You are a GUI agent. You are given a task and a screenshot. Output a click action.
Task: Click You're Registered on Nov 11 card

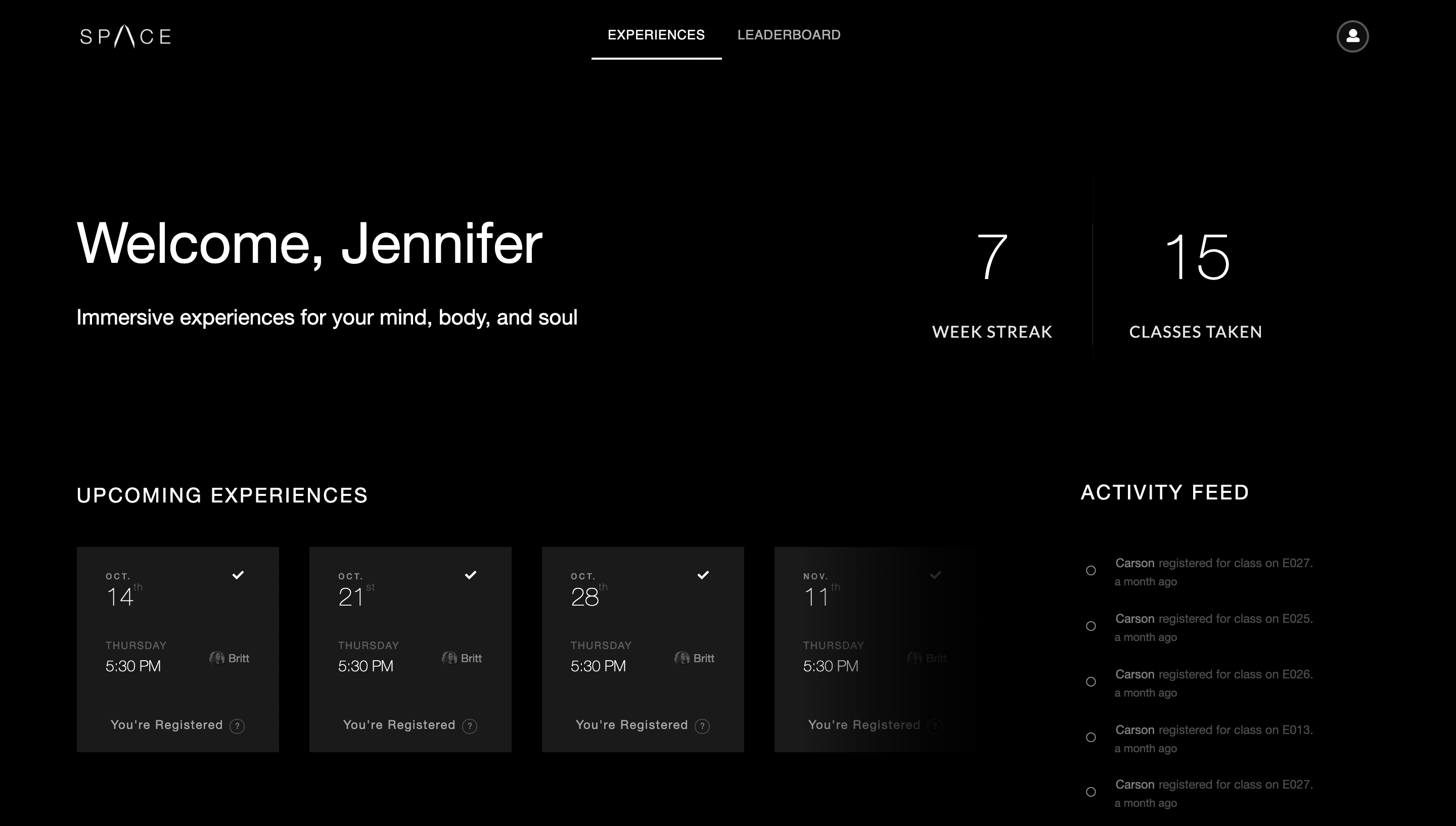point(864,725)
